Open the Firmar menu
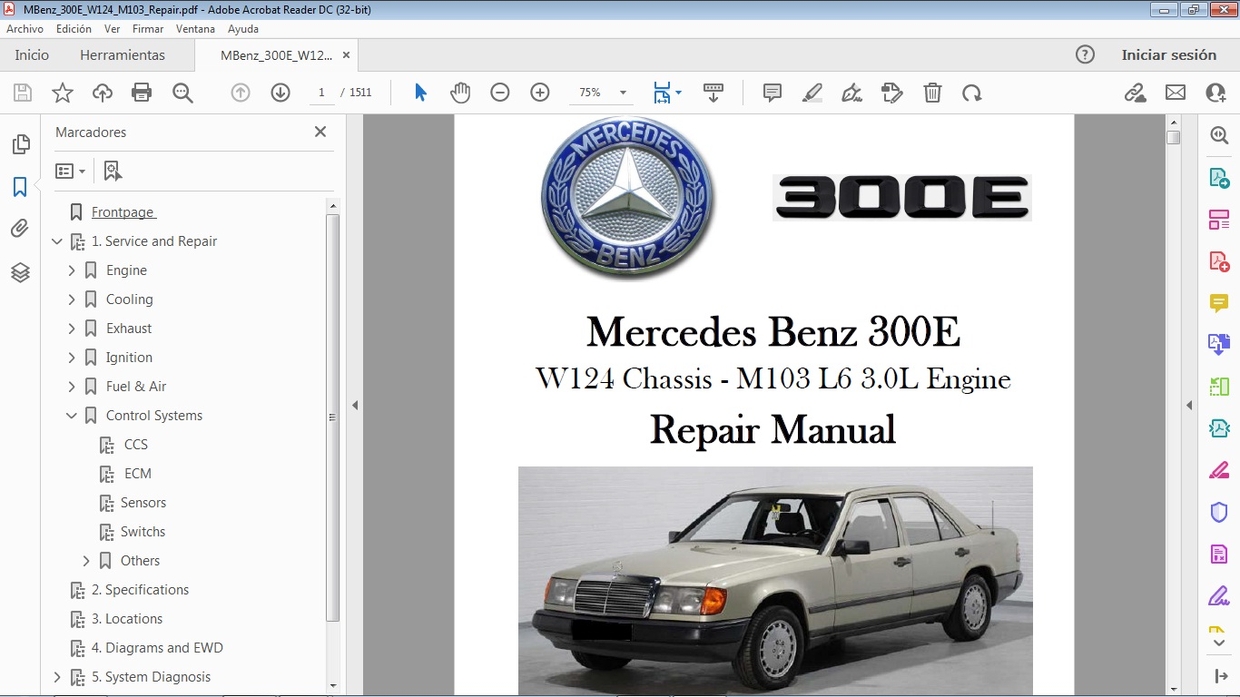Viewport: 1240px width, 697px height. 148,29
